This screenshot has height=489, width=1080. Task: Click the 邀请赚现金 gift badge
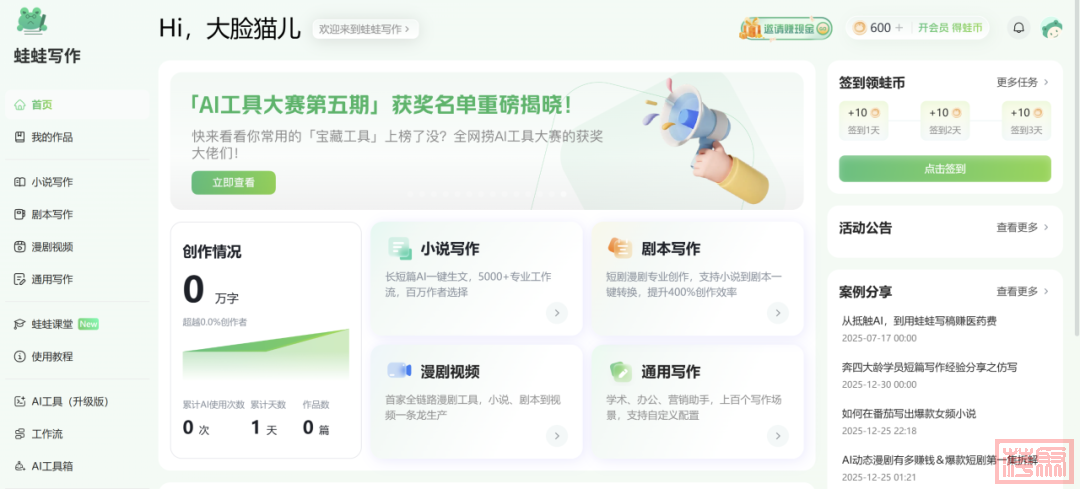(x=785, y=28)
